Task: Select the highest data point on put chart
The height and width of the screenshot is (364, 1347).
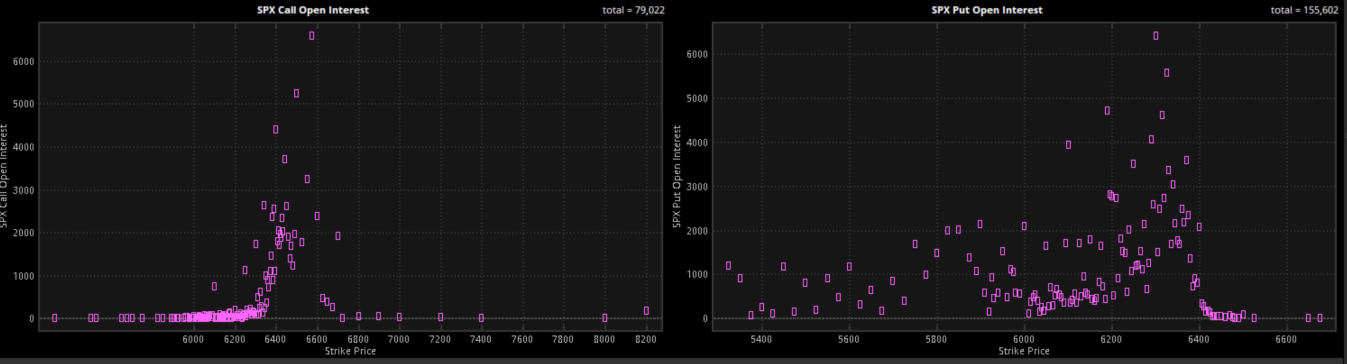Action: [x=1156, y=35]
